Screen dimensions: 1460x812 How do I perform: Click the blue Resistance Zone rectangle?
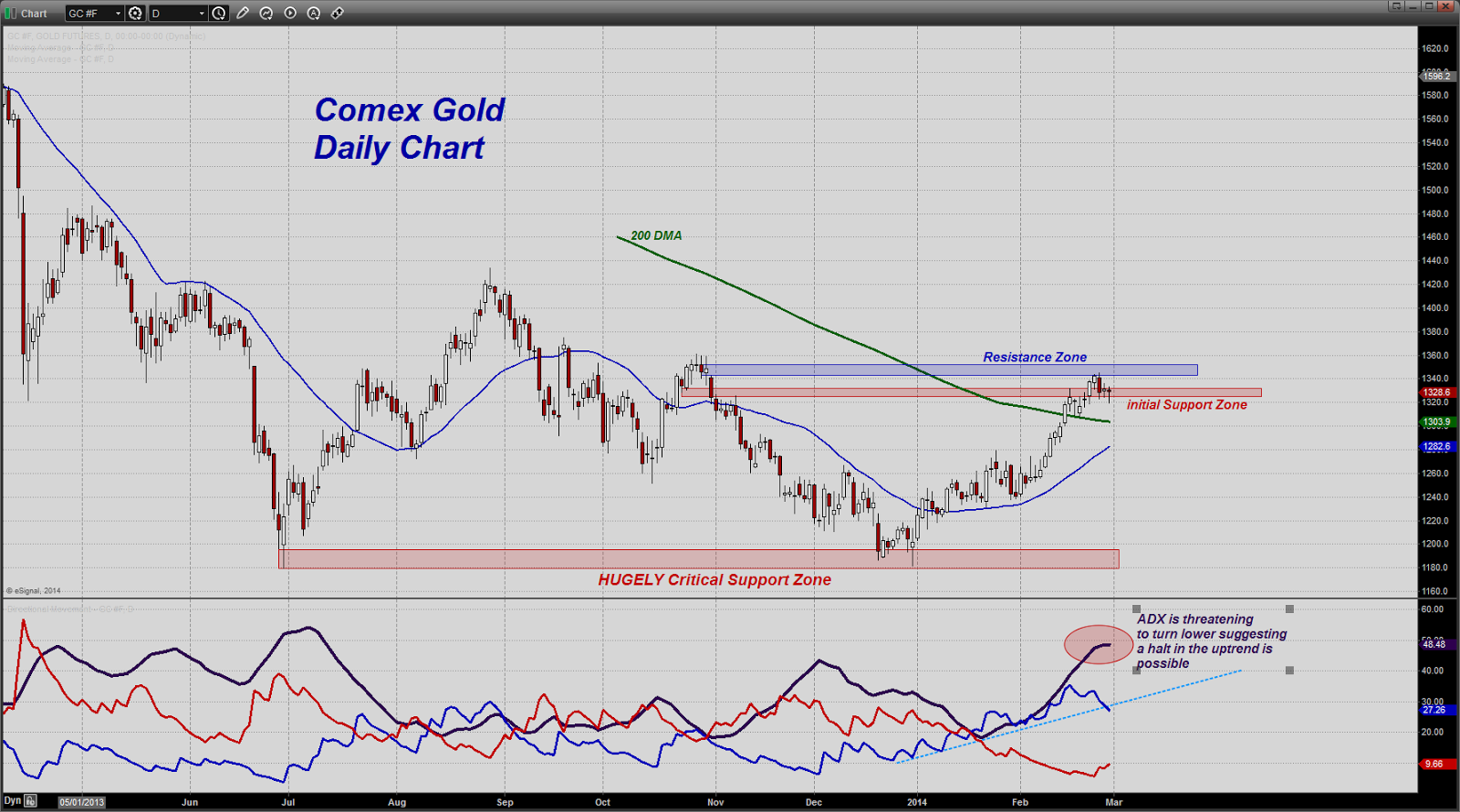(x=951, y=370)
